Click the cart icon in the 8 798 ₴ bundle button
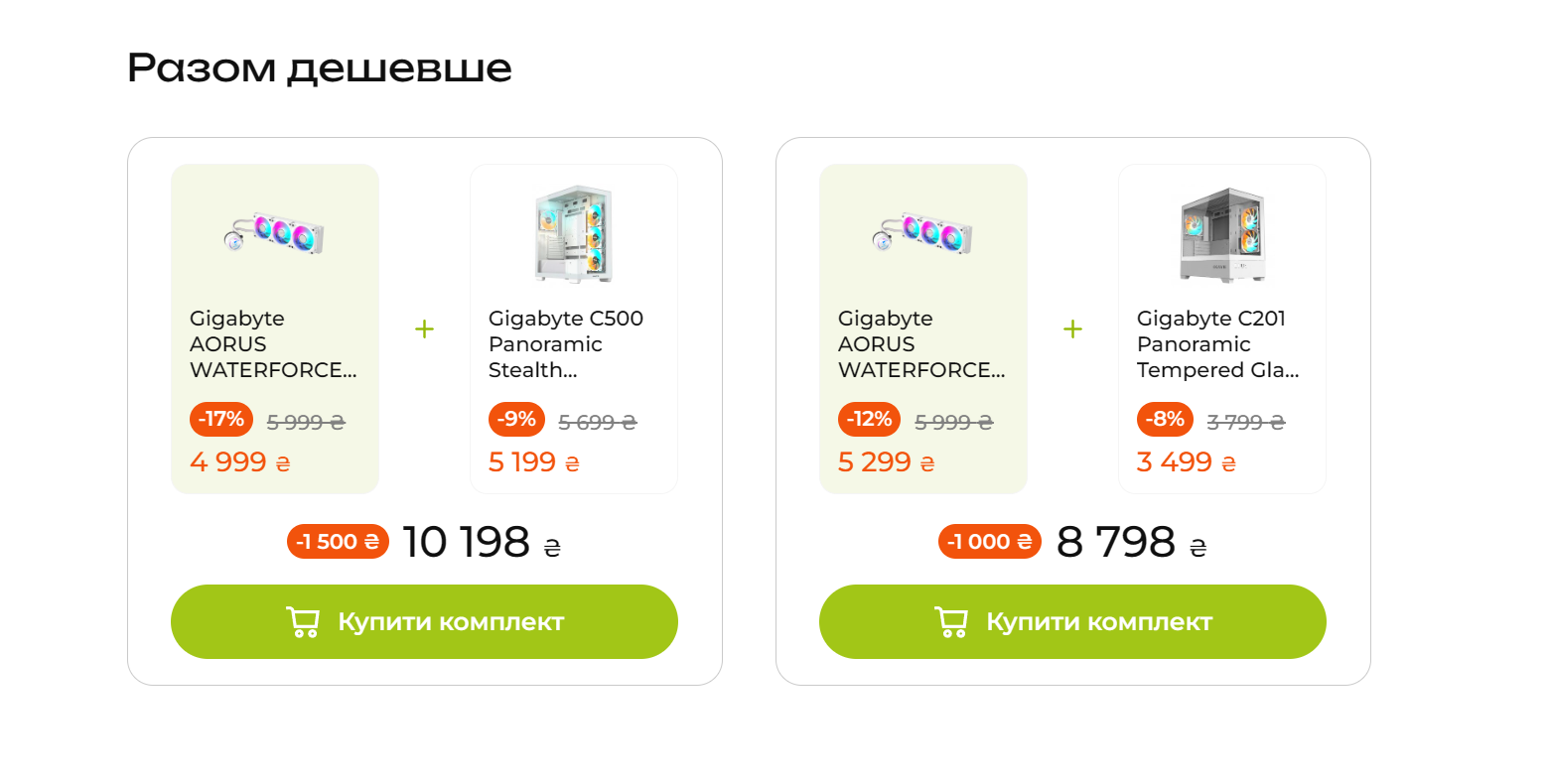 click(951, 622)
